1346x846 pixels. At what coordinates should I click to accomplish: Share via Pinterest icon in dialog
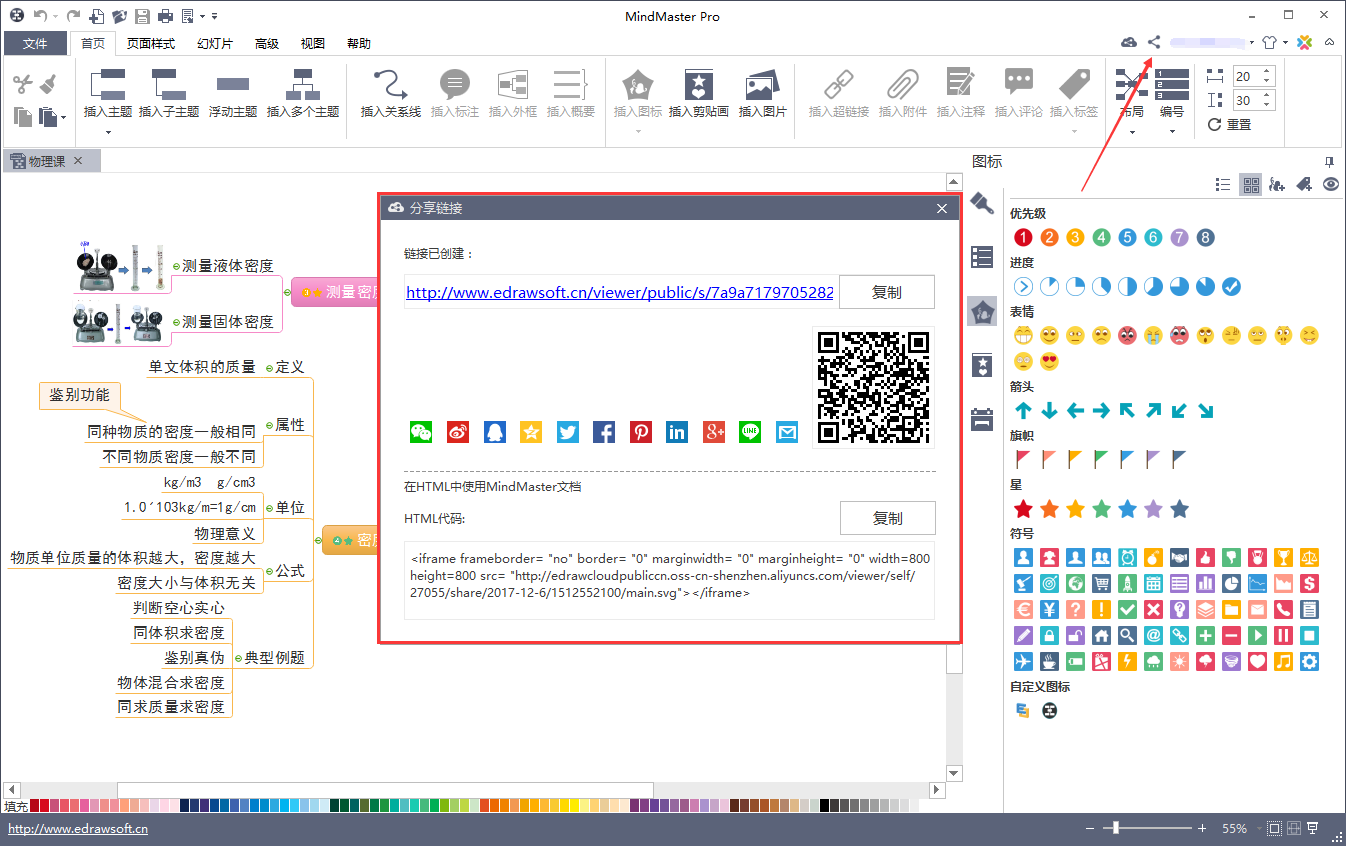pyautogui.click(x=641, y=432)
